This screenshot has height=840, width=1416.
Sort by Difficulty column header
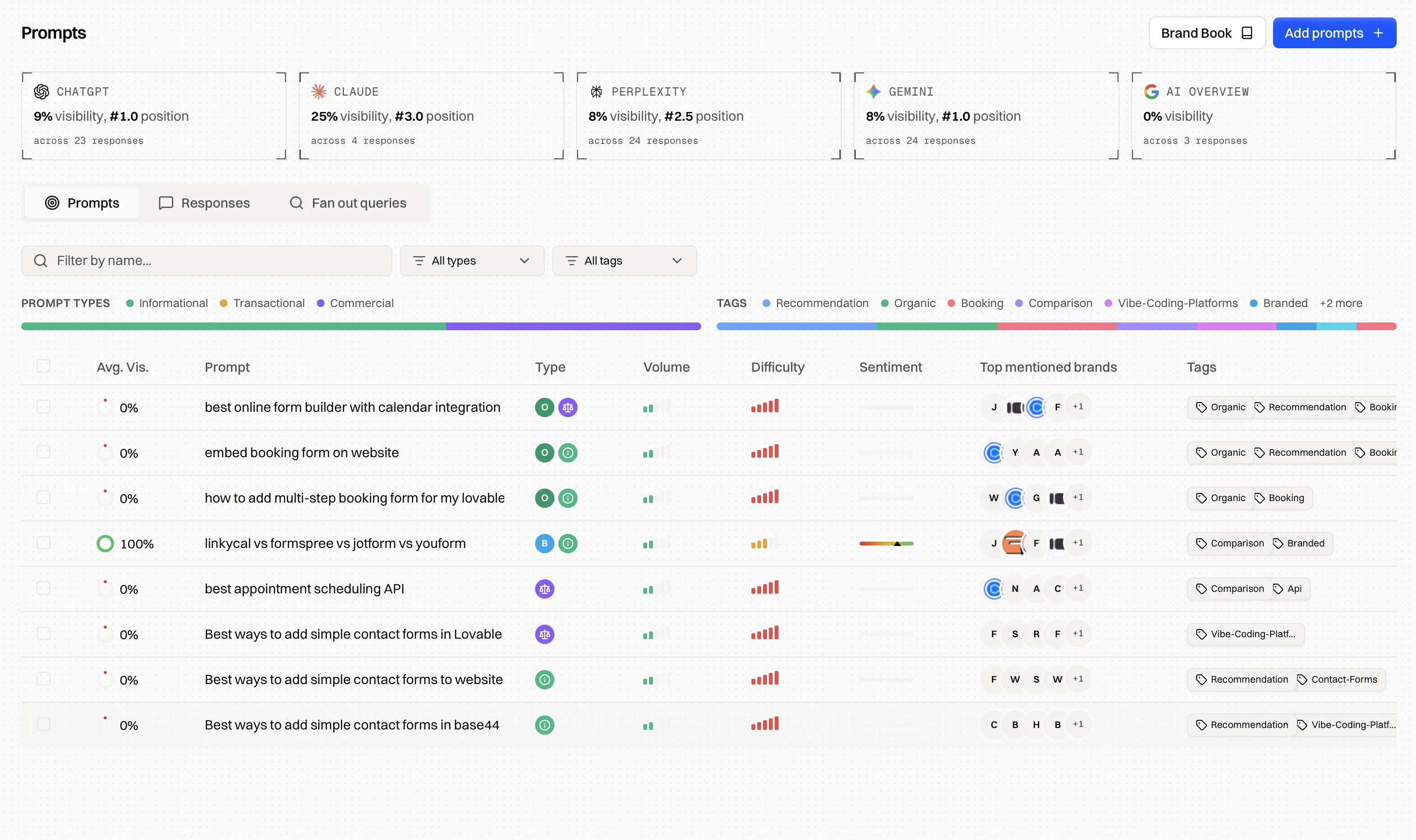778,367
